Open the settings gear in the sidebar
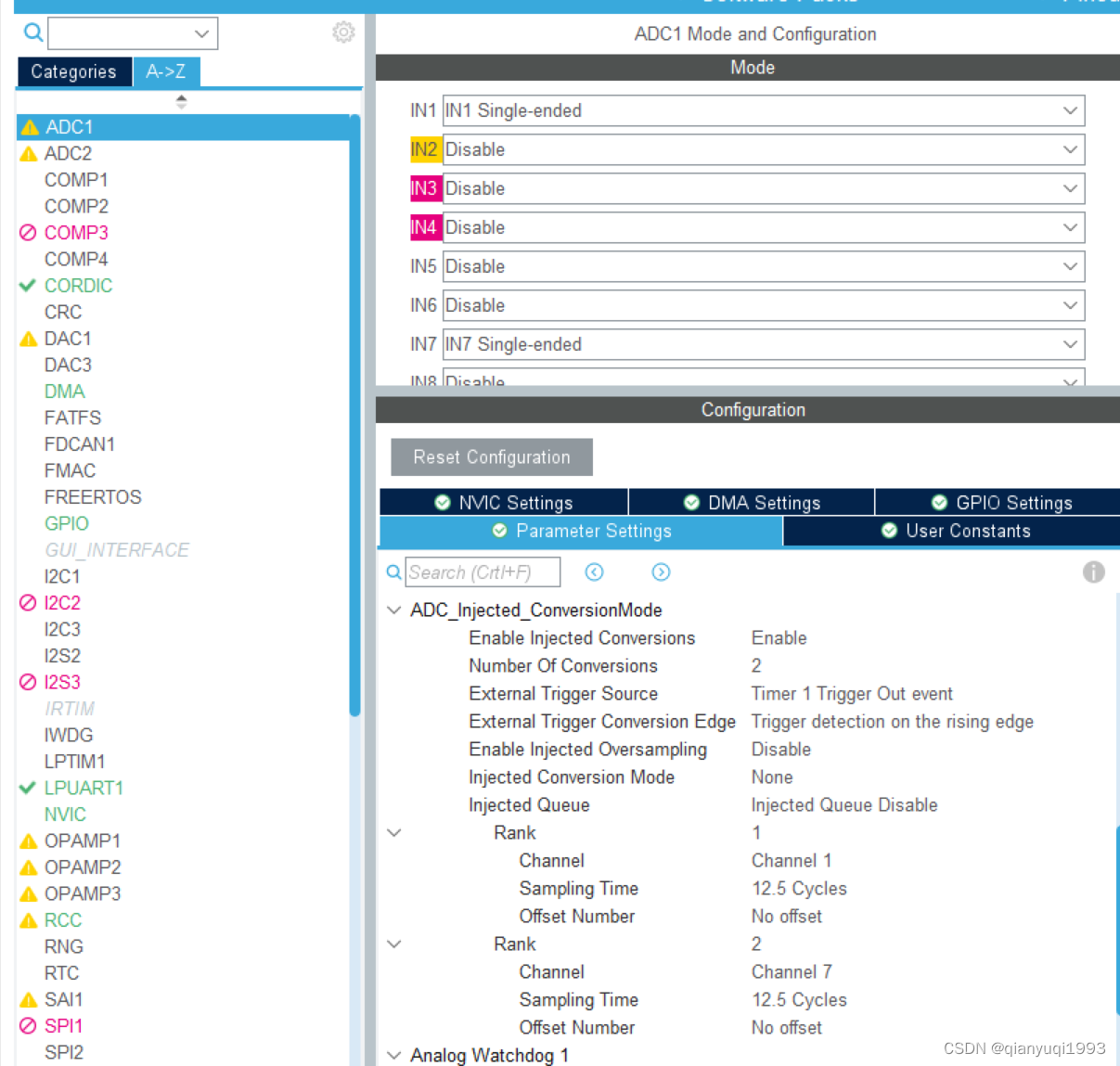This screenshot has height=1066, width=1120. (343, 32)
